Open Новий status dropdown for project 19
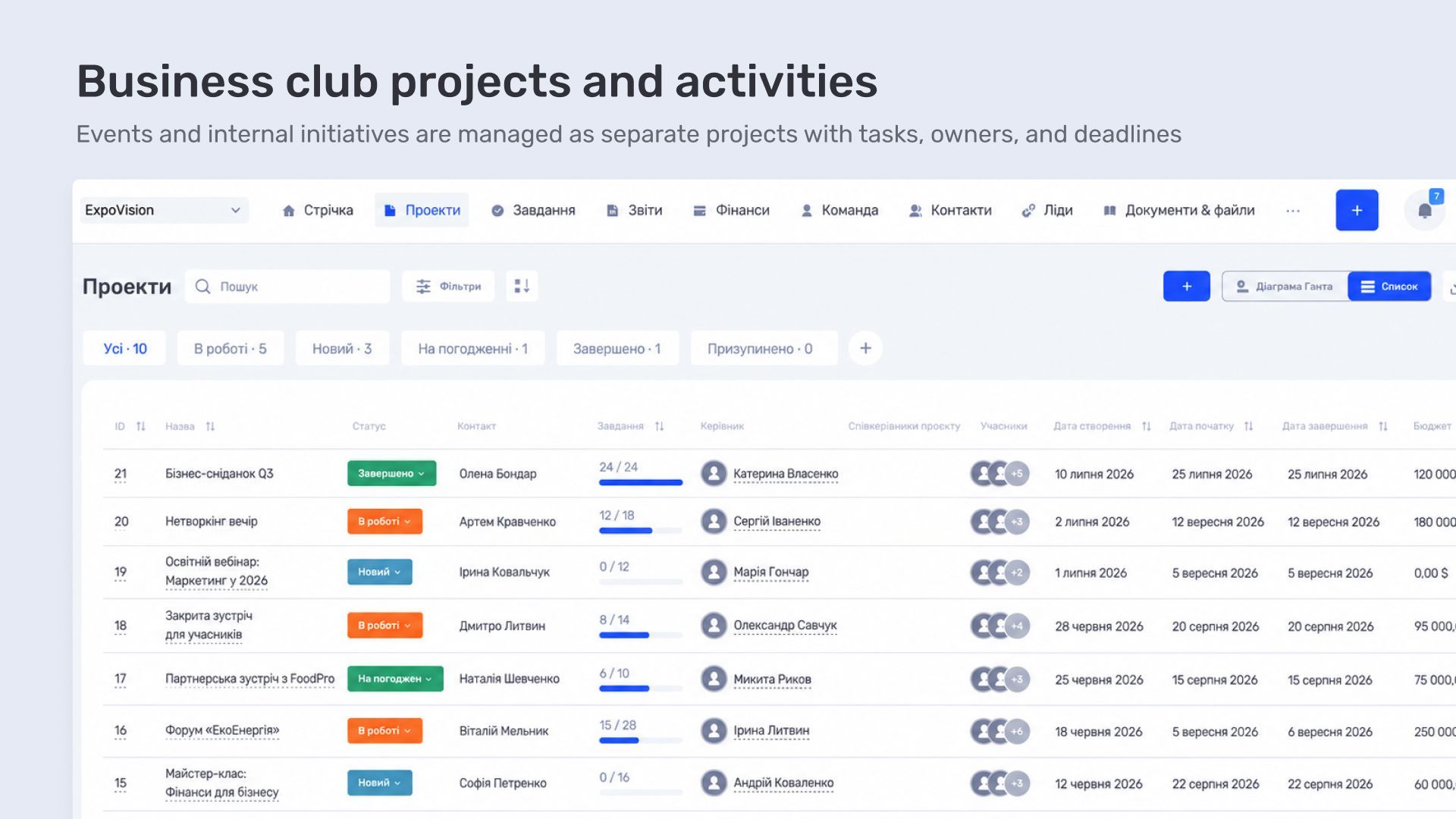 (380, 572)
